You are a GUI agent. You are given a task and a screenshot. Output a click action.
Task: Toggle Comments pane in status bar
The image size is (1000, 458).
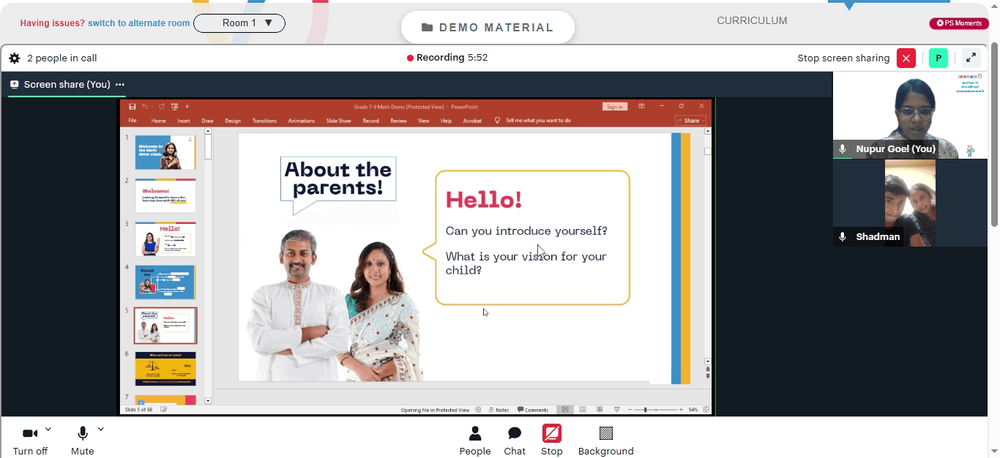533,410
